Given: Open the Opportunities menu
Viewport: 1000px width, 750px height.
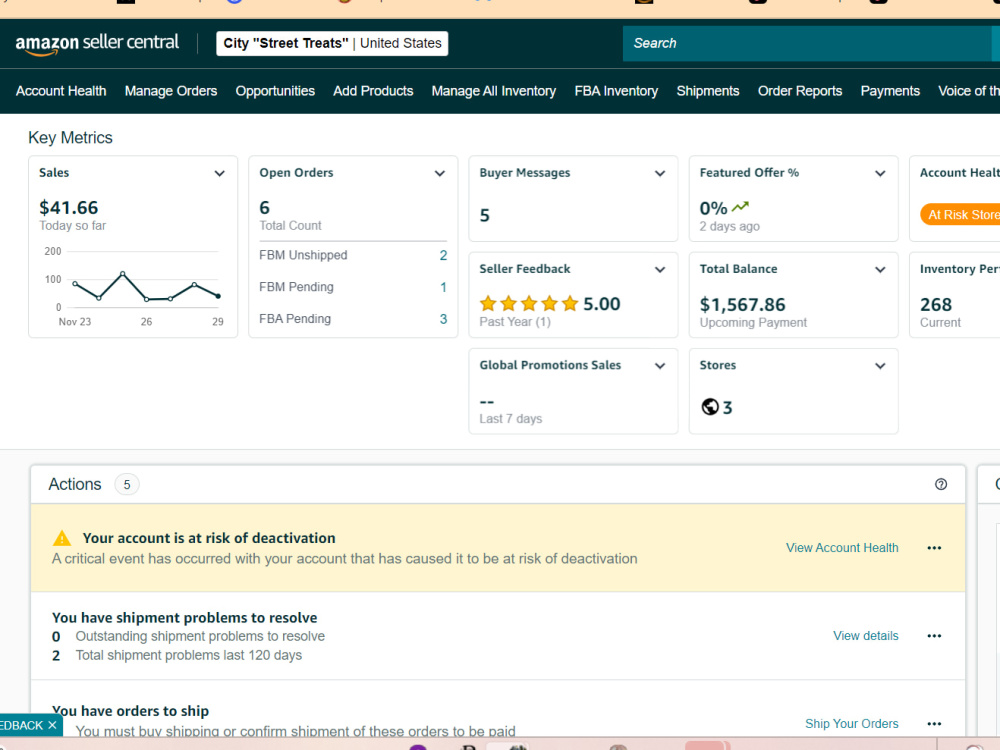Looking at the screenshot, I should tap(275, 91).
